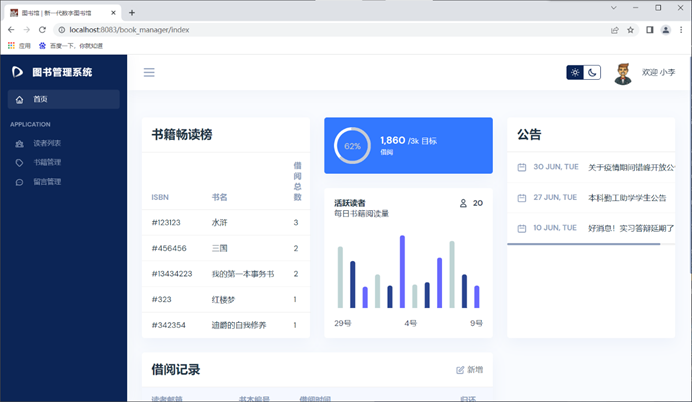This screenshot has height=402, width=692.
Task: Click the edit icon next to 新增
Action: pos(460,370)
